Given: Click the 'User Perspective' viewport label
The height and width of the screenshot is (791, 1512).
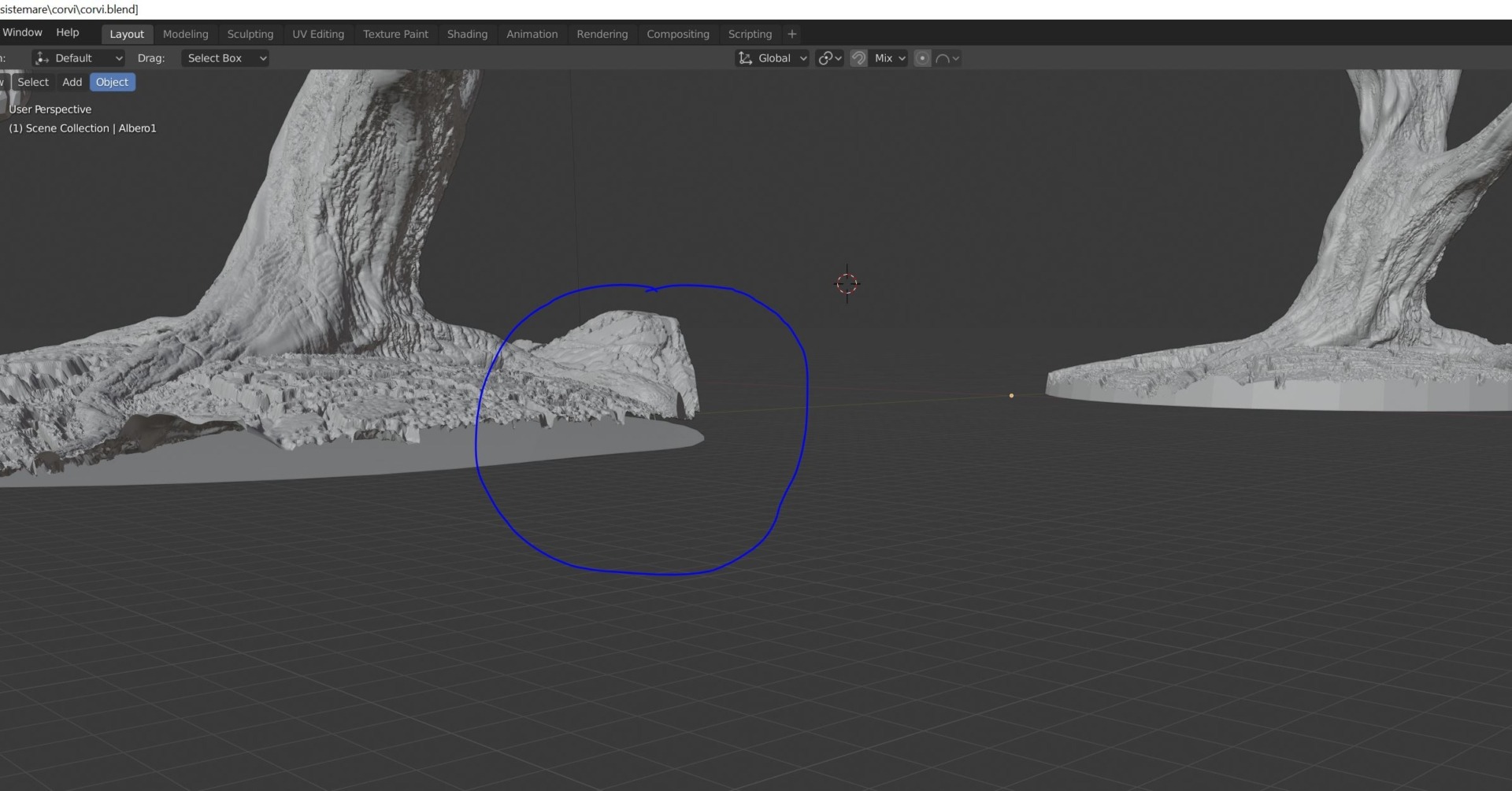Looking at the screenshot, I should (50, 109).
